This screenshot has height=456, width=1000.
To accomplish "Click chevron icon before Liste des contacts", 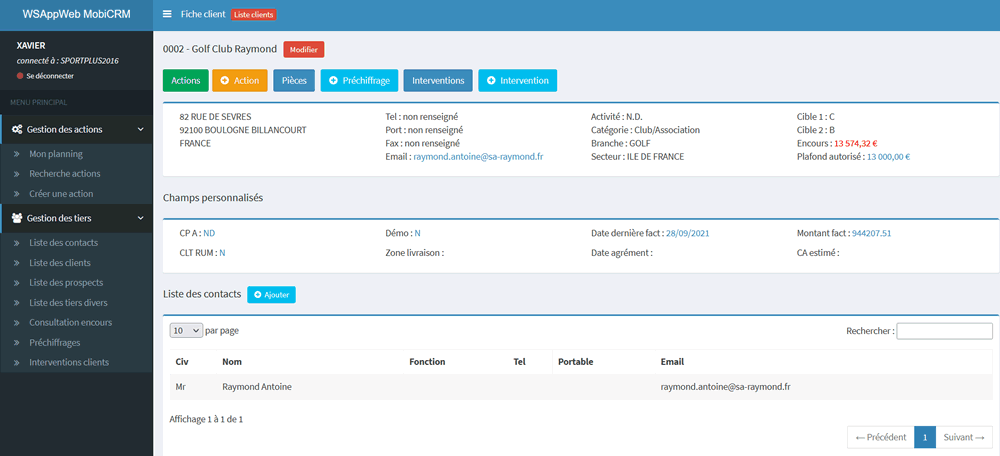I will tap(17, 243).
